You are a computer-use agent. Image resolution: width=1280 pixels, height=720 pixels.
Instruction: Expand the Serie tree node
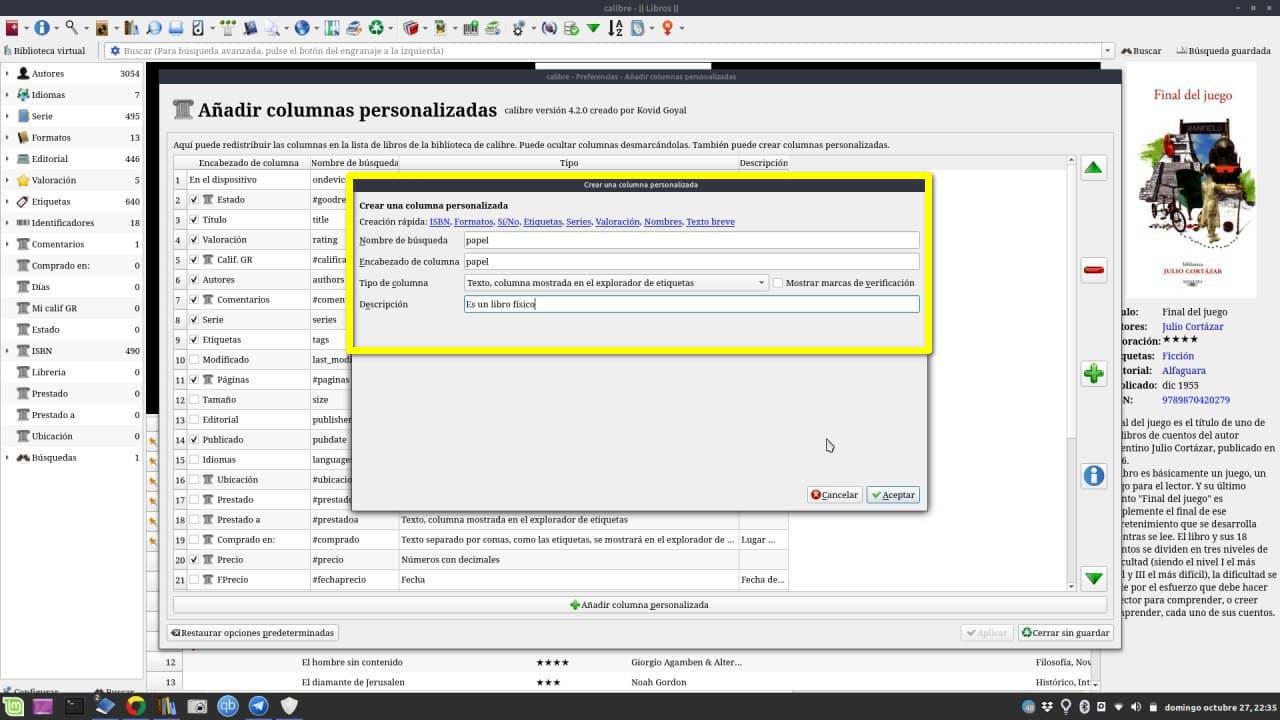7,116
